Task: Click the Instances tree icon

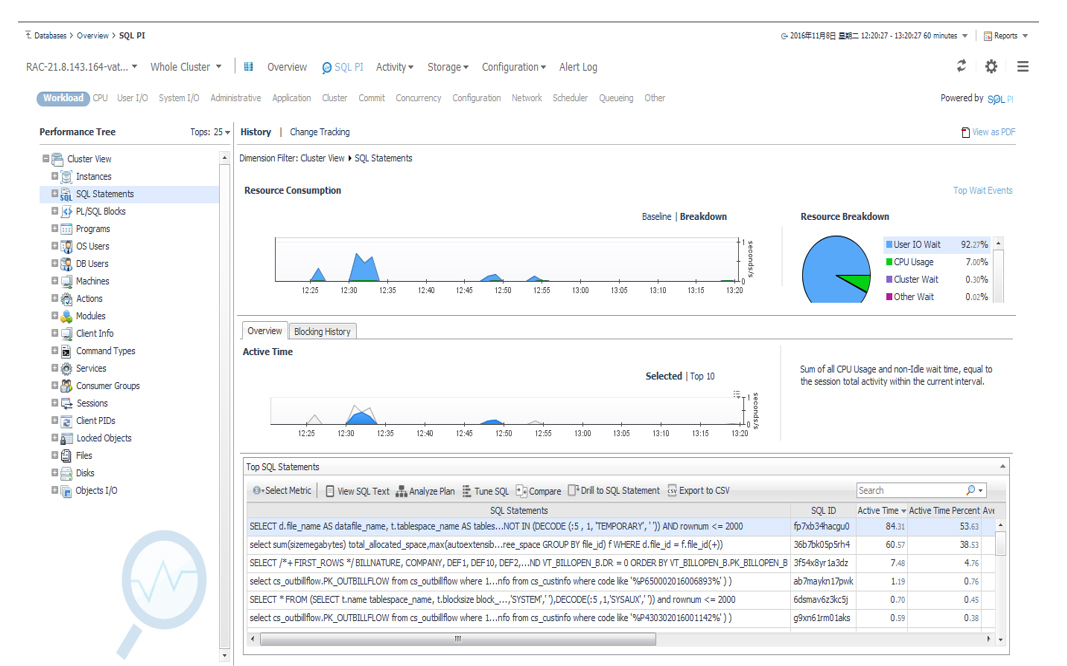Action: (66, 177)
